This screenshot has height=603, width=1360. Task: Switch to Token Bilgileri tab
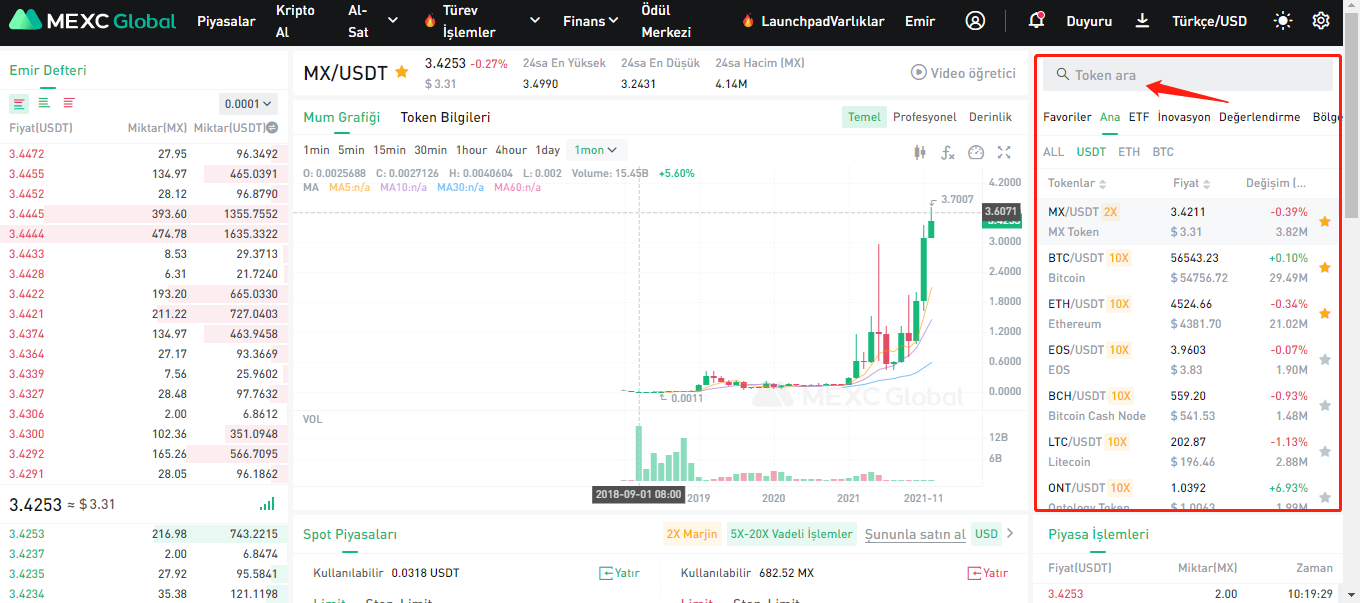point(445,117)
